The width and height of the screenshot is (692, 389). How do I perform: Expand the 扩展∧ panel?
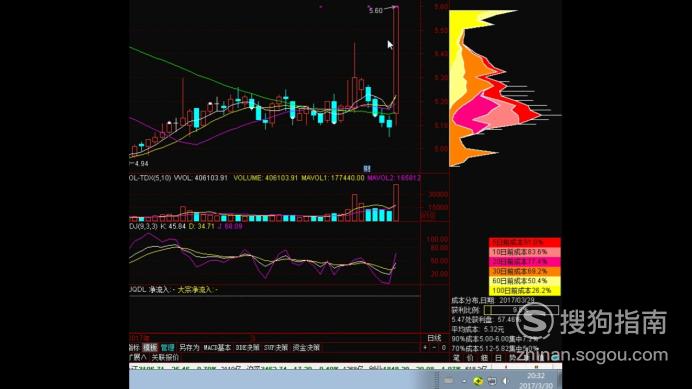coord(138,357)
